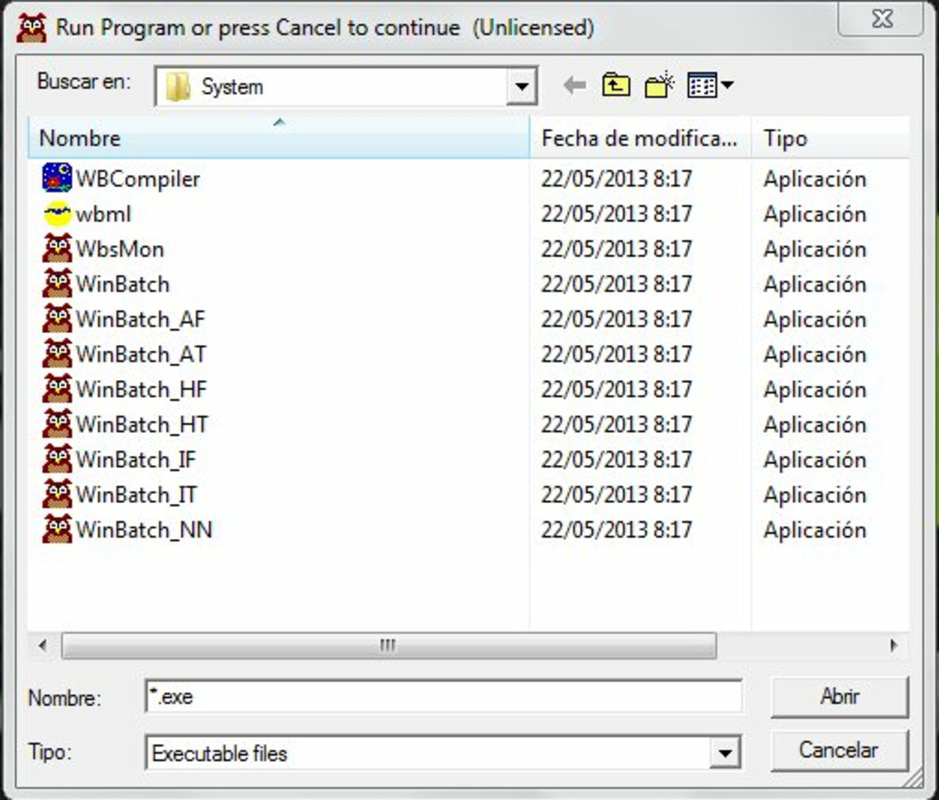939x800 pixels.
Task: Click the Nombre filename input field
Action: coord(444,696)
